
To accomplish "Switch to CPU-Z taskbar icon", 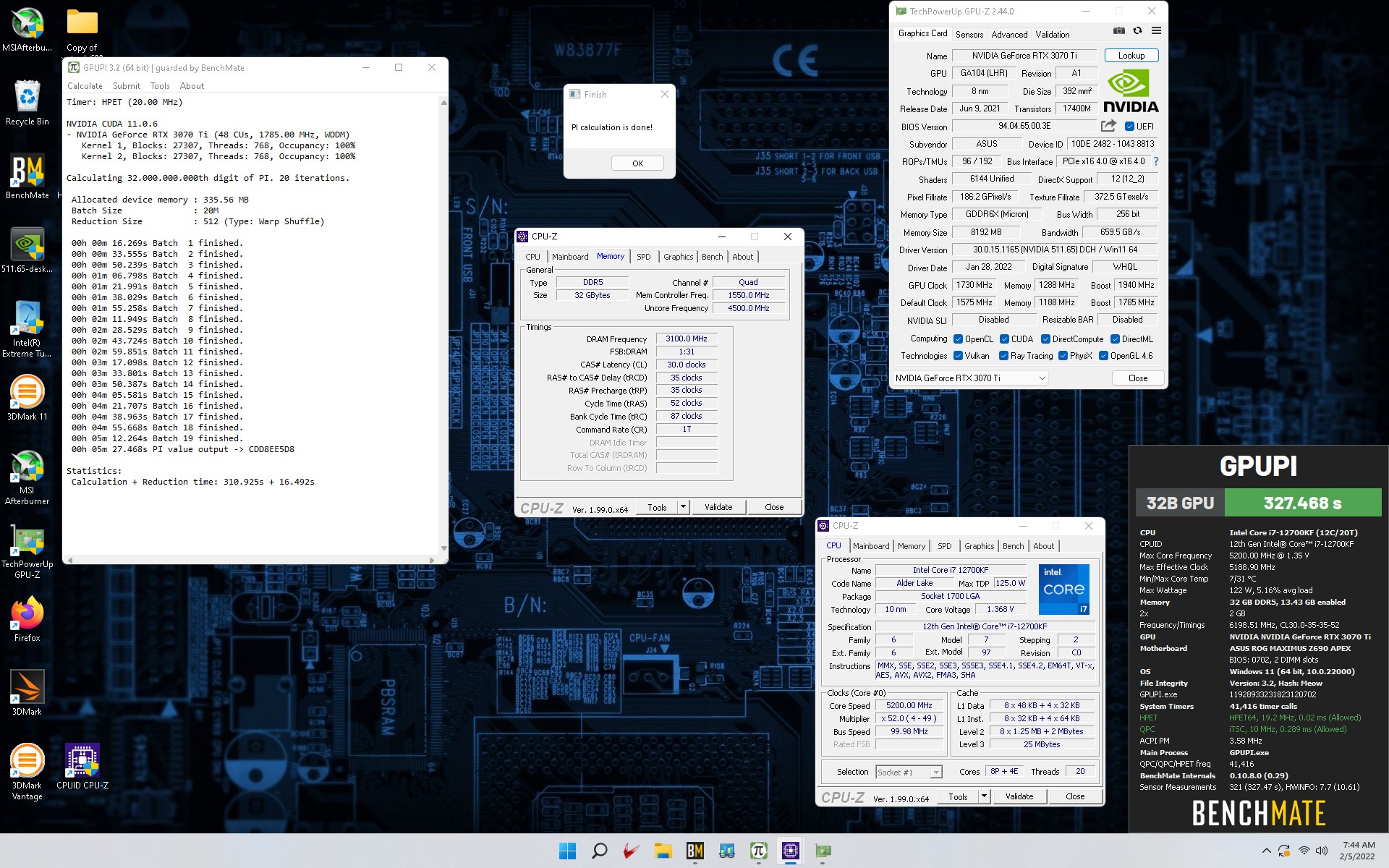I will (791, 851).
